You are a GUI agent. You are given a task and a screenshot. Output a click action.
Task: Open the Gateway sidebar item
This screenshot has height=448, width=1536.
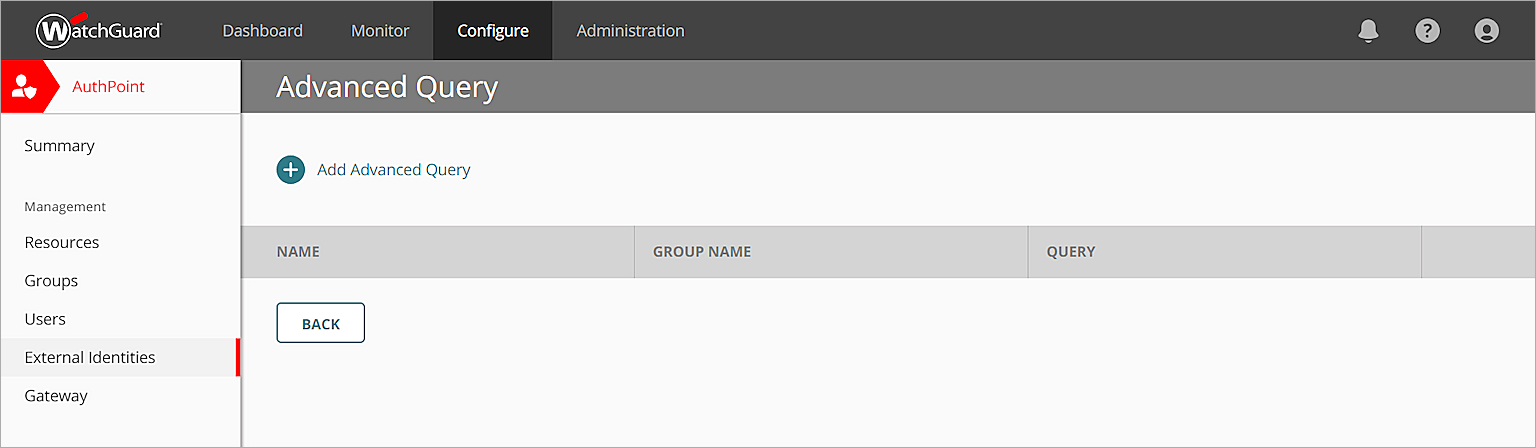56,396
